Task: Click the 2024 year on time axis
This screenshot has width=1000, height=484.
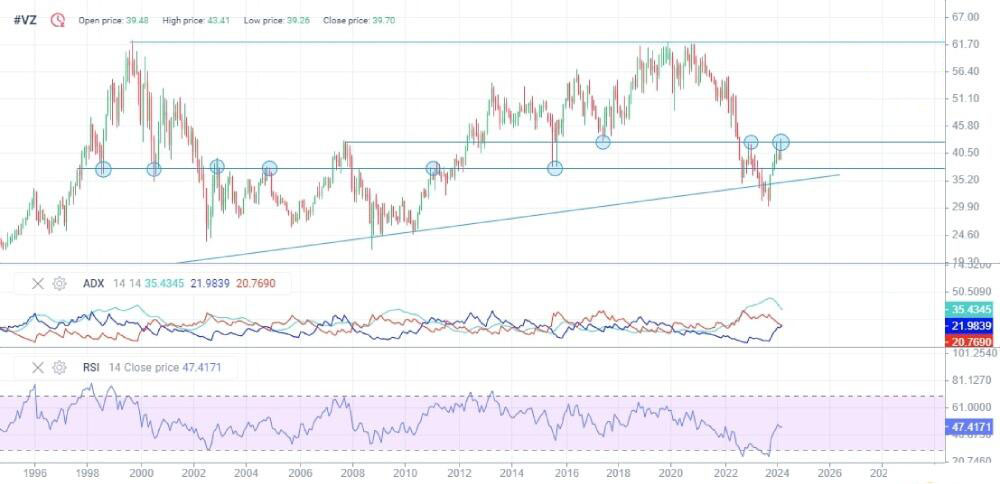Action: coord(776,473)
